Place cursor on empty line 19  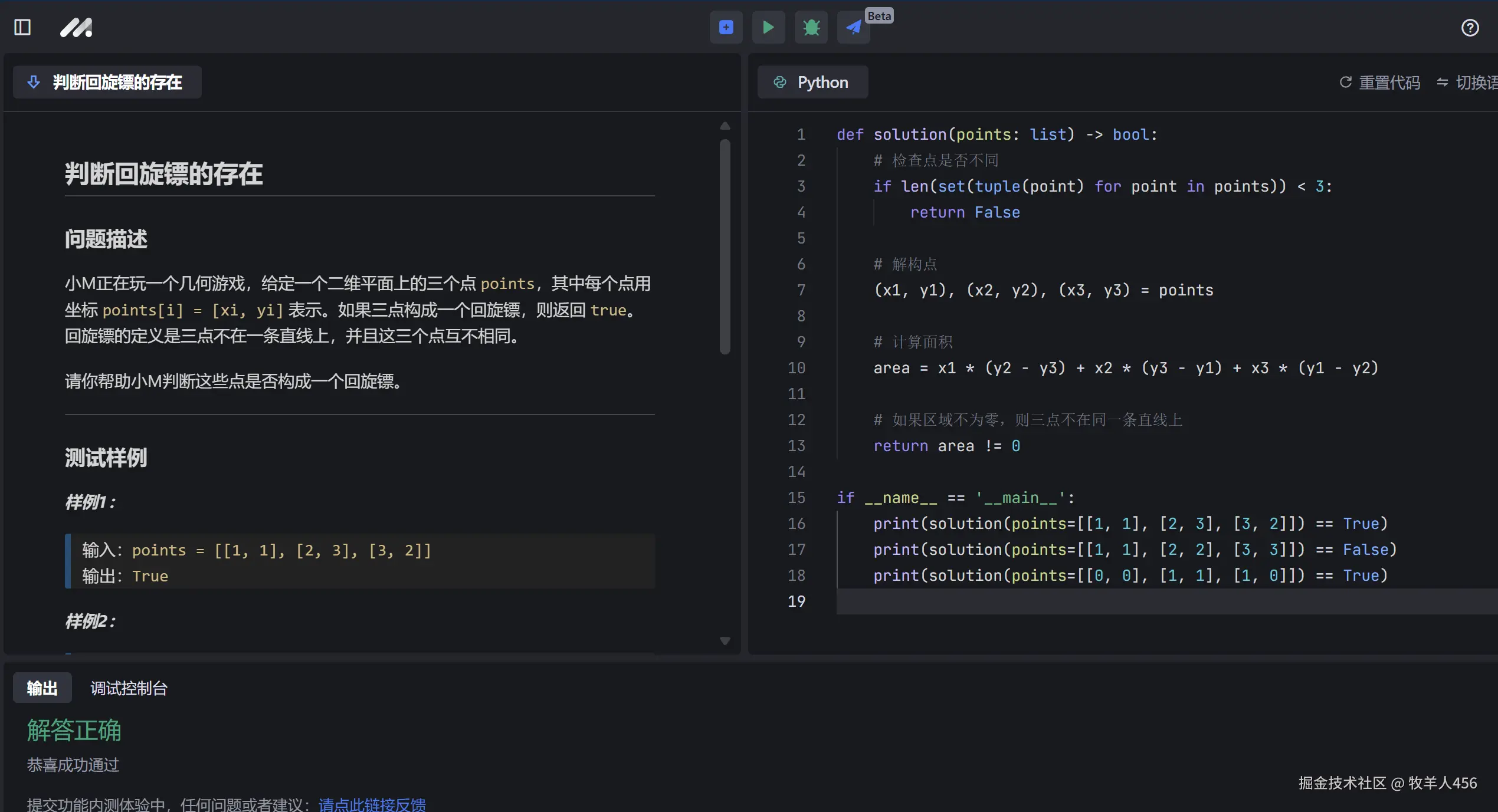coord(1121,601)
